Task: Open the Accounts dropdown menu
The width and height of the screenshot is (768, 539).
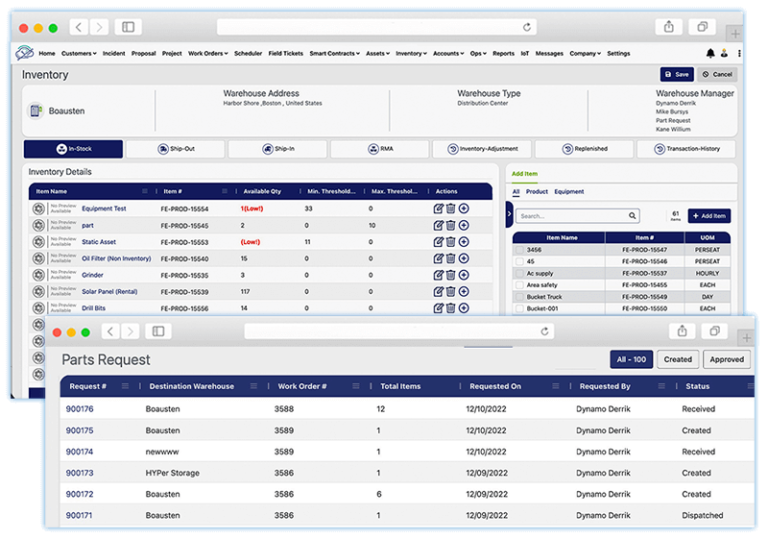Action: click(x=448, y=53)
